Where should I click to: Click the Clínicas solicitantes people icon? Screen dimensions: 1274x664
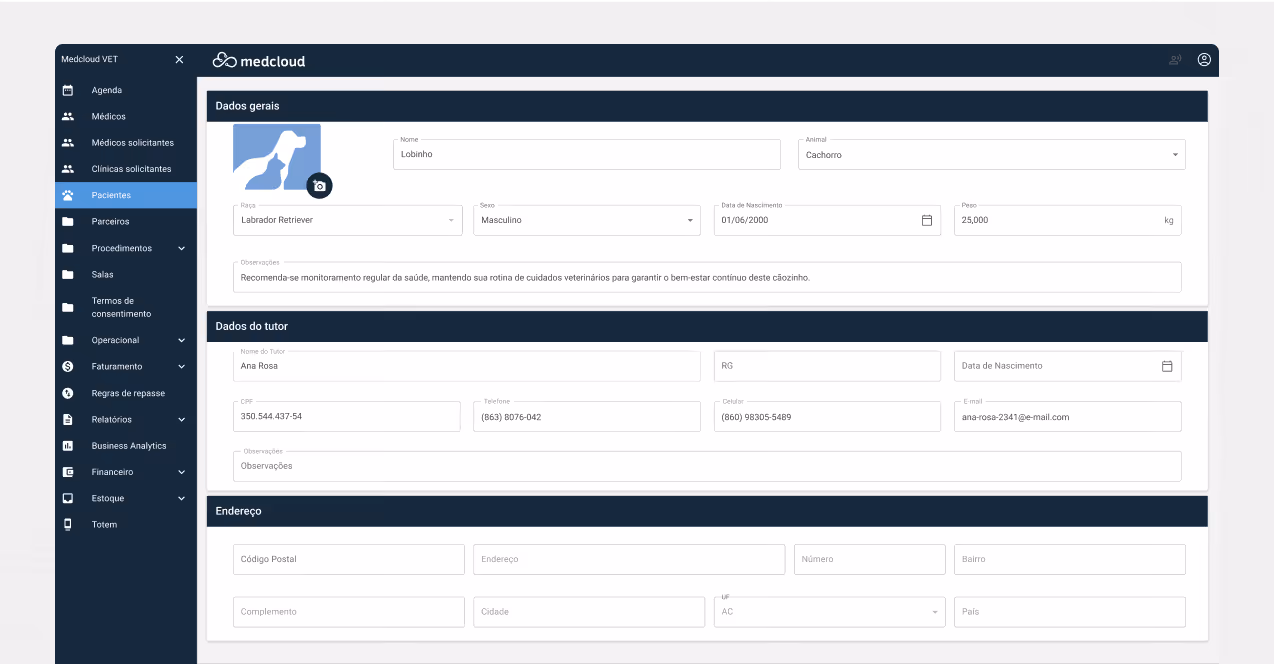tap(68, 169)
